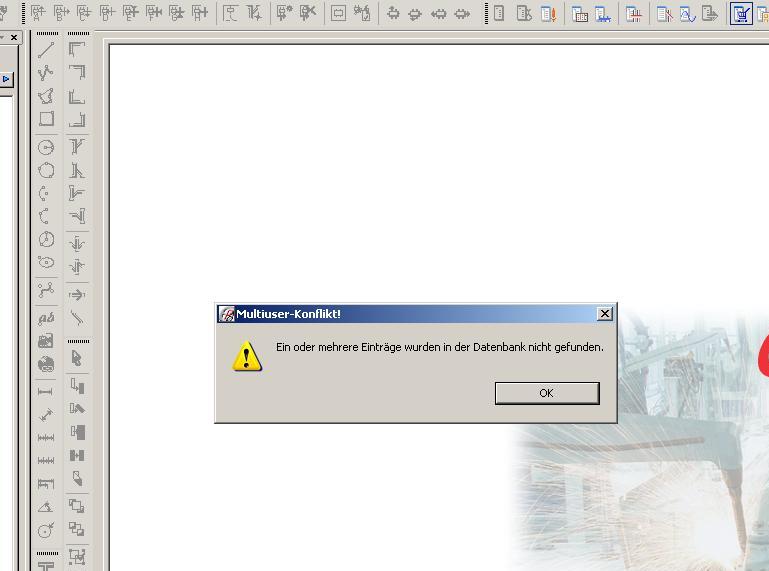769x571 pixels.
Task: Select the Insert image file tool
Action: point(46,341)
